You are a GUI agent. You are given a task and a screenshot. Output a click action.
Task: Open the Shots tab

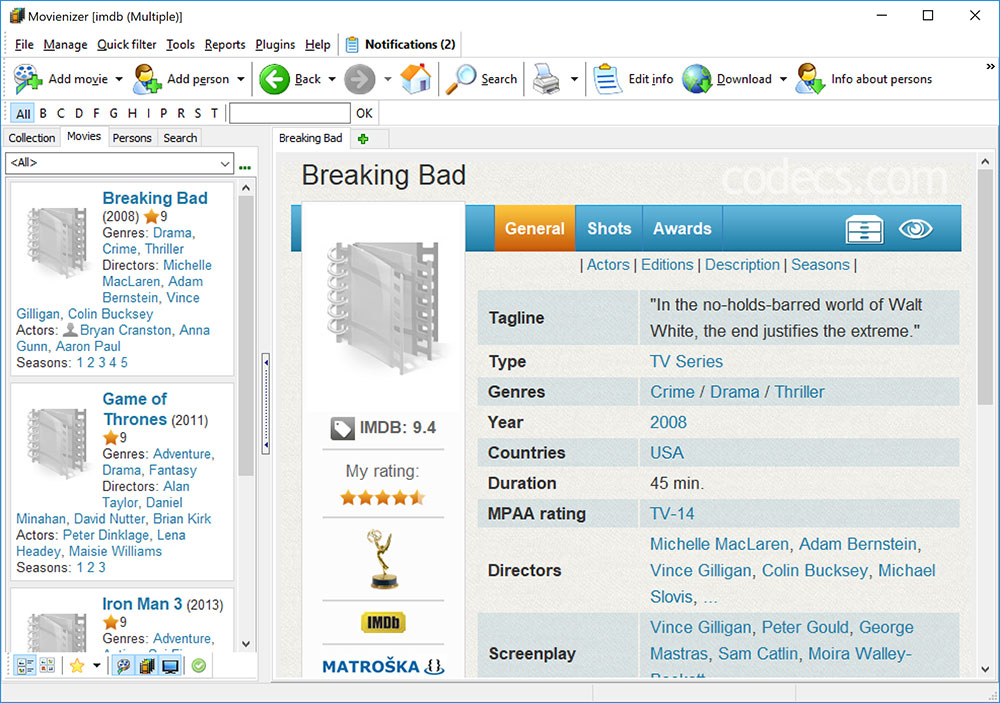click(609, 228)
